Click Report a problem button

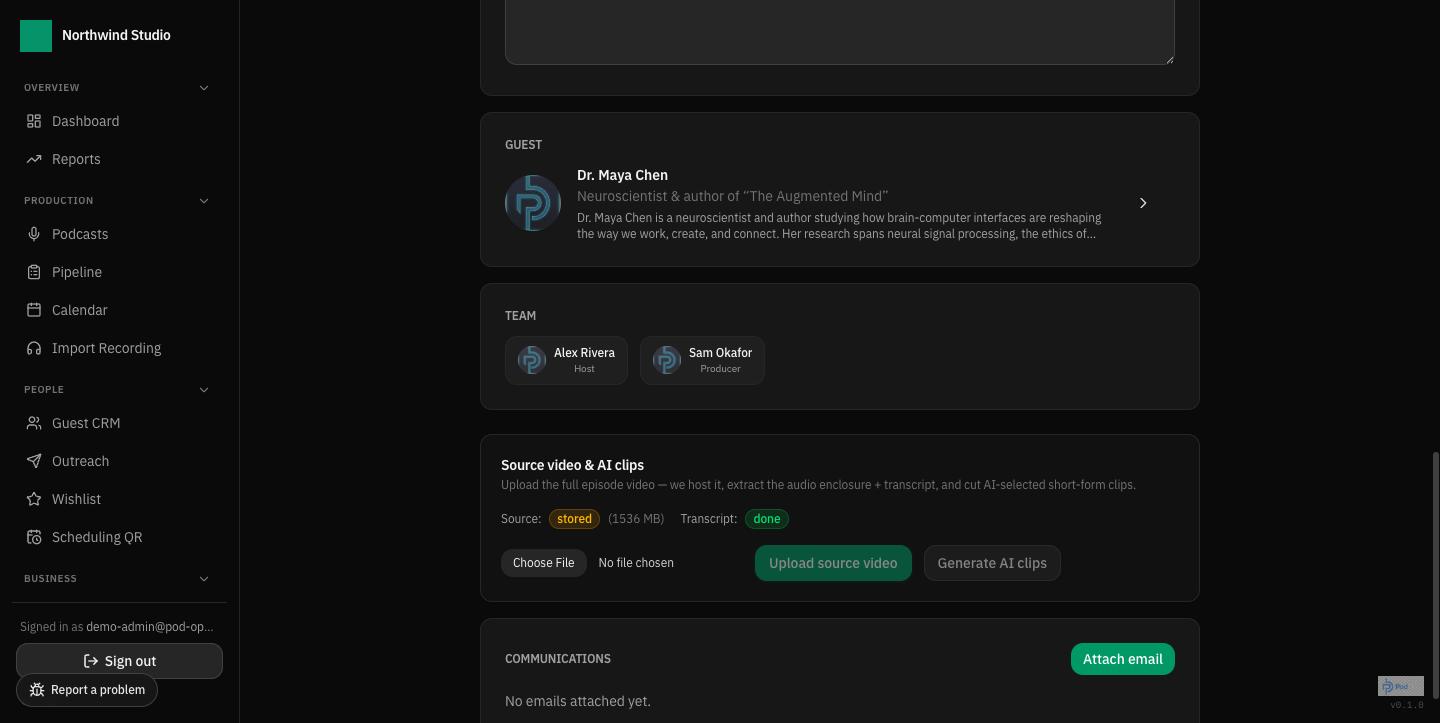(x=87, y=690)
